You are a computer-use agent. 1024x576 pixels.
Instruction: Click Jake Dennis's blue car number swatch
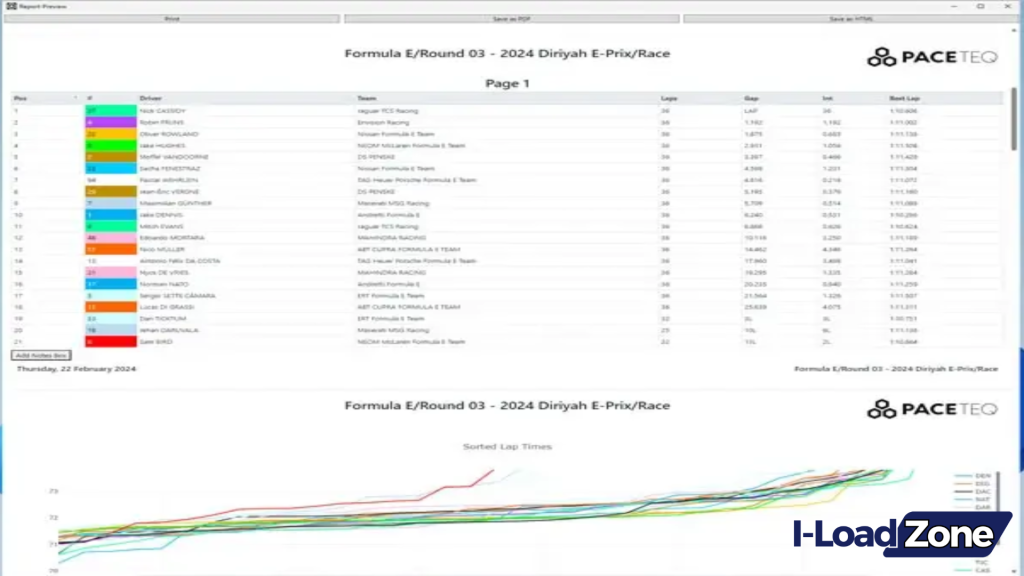pos(110,214)
